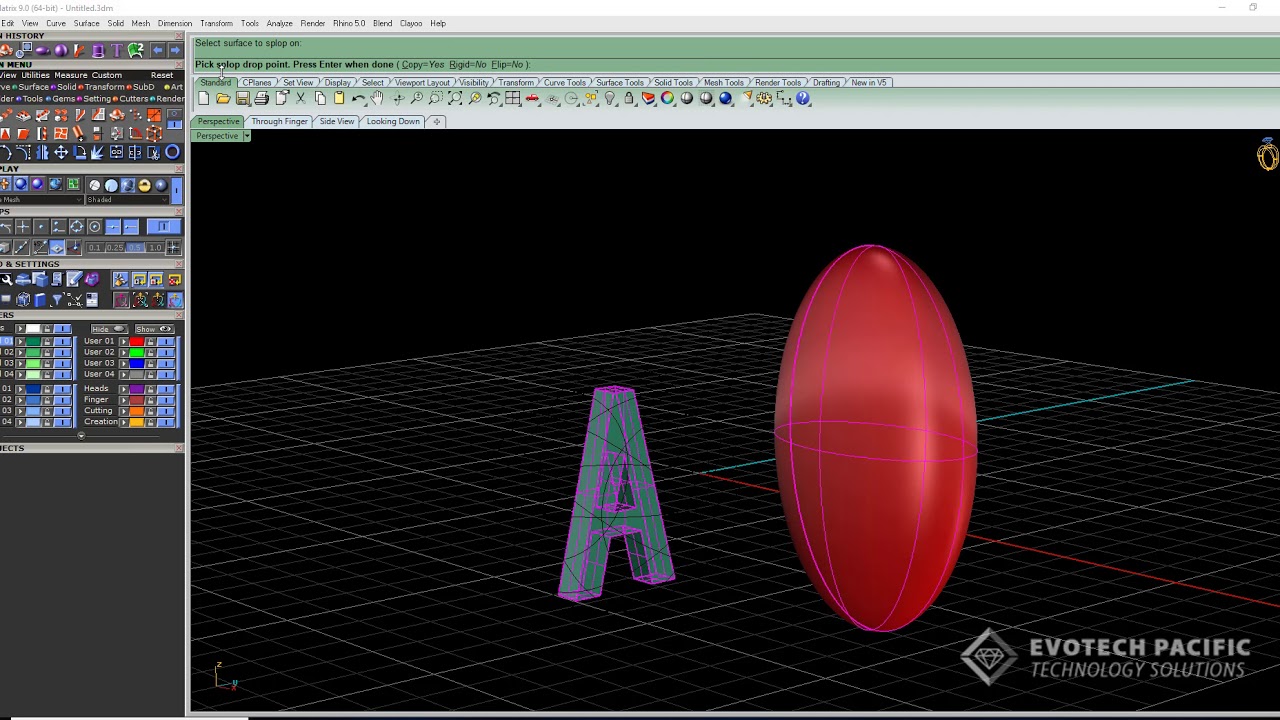The height and width of the screenshot is (720, 1280).
Task: Open the Surface Tools toolbar tab
Action: coord(620,82)
